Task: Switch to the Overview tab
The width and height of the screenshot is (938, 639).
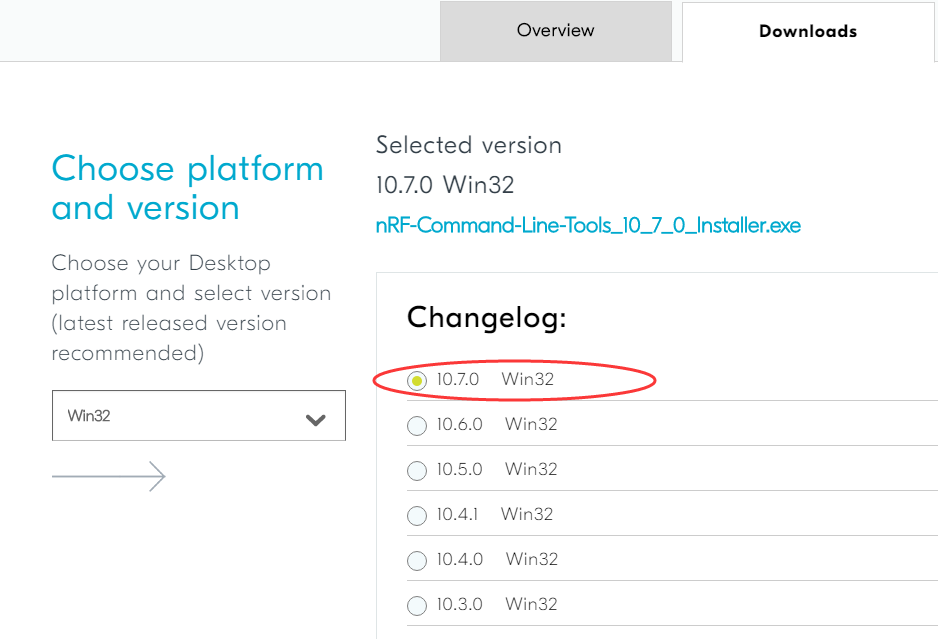Action: [x=555, y=31]
